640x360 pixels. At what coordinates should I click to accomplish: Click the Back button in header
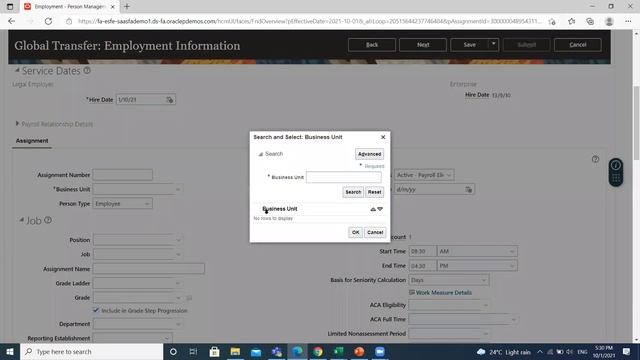pos(372,44)
